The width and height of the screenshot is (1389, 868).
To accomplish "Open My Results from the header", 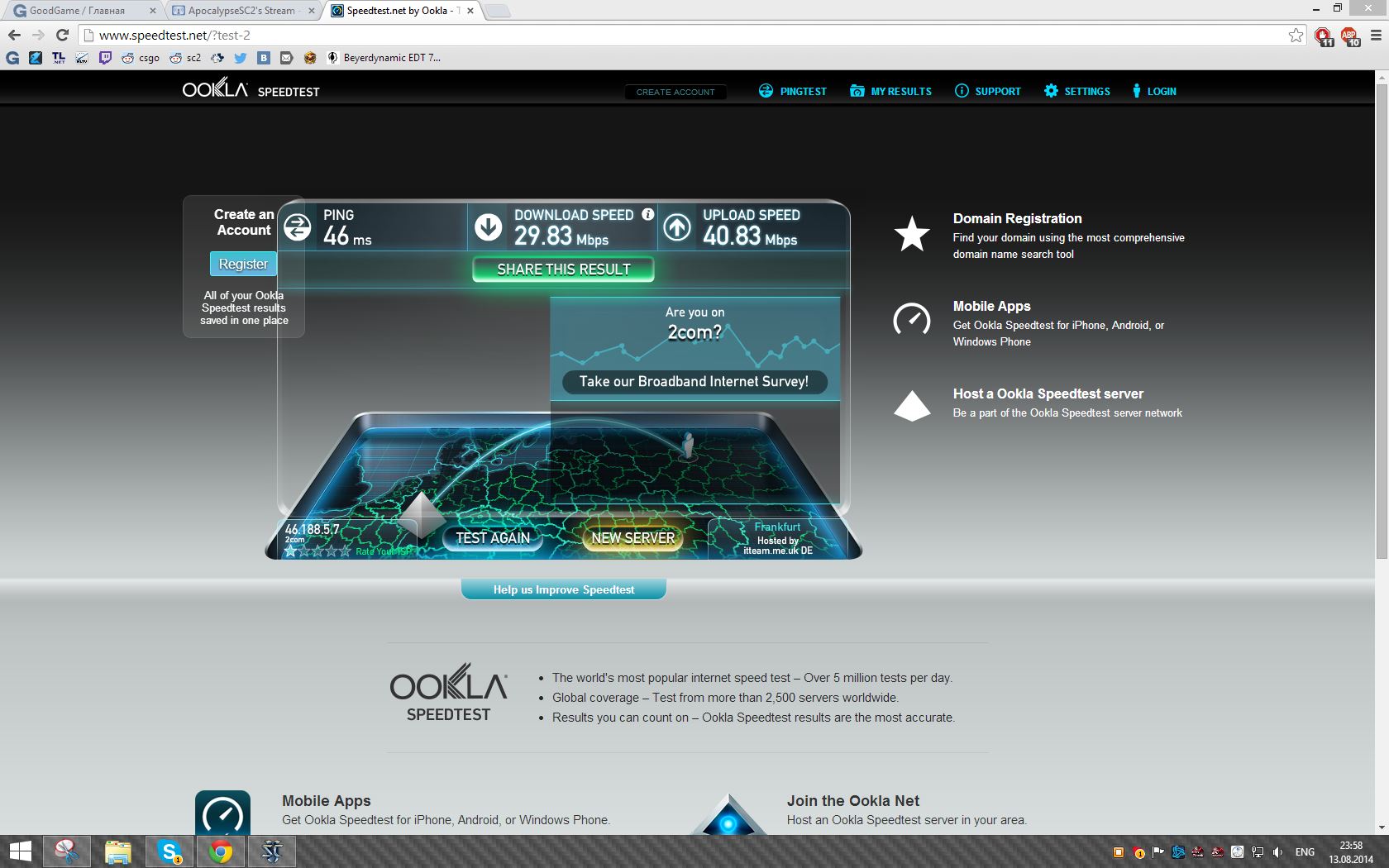I will [890, 91].
